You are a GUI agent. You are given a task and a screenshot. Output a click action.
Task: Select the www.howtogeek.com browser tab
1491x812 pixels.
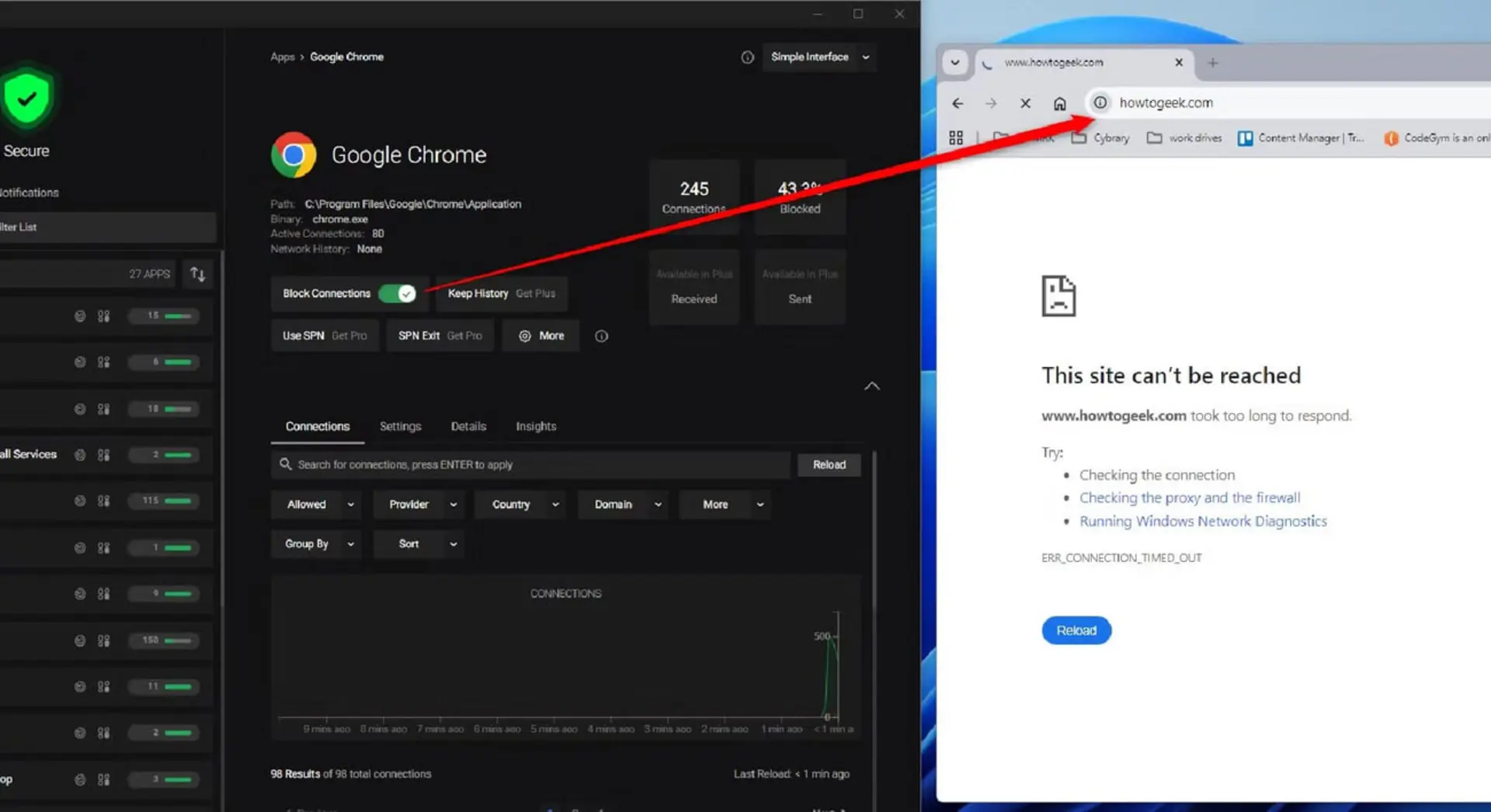pyautogui.click(x=1083, y=63)
